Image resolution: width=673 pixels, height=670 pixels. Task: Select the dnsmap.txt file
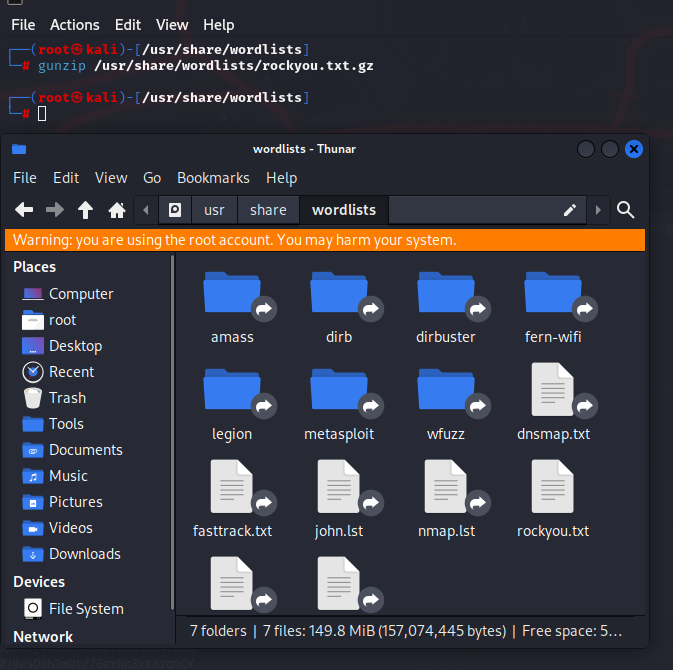(553, 403)
